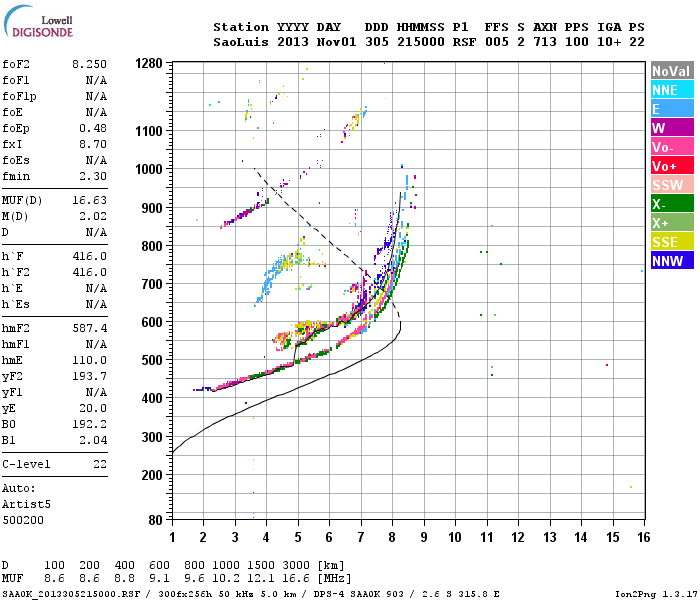Click the B1 value 2.04
The image size is (700, 600).
click(93, 440)
